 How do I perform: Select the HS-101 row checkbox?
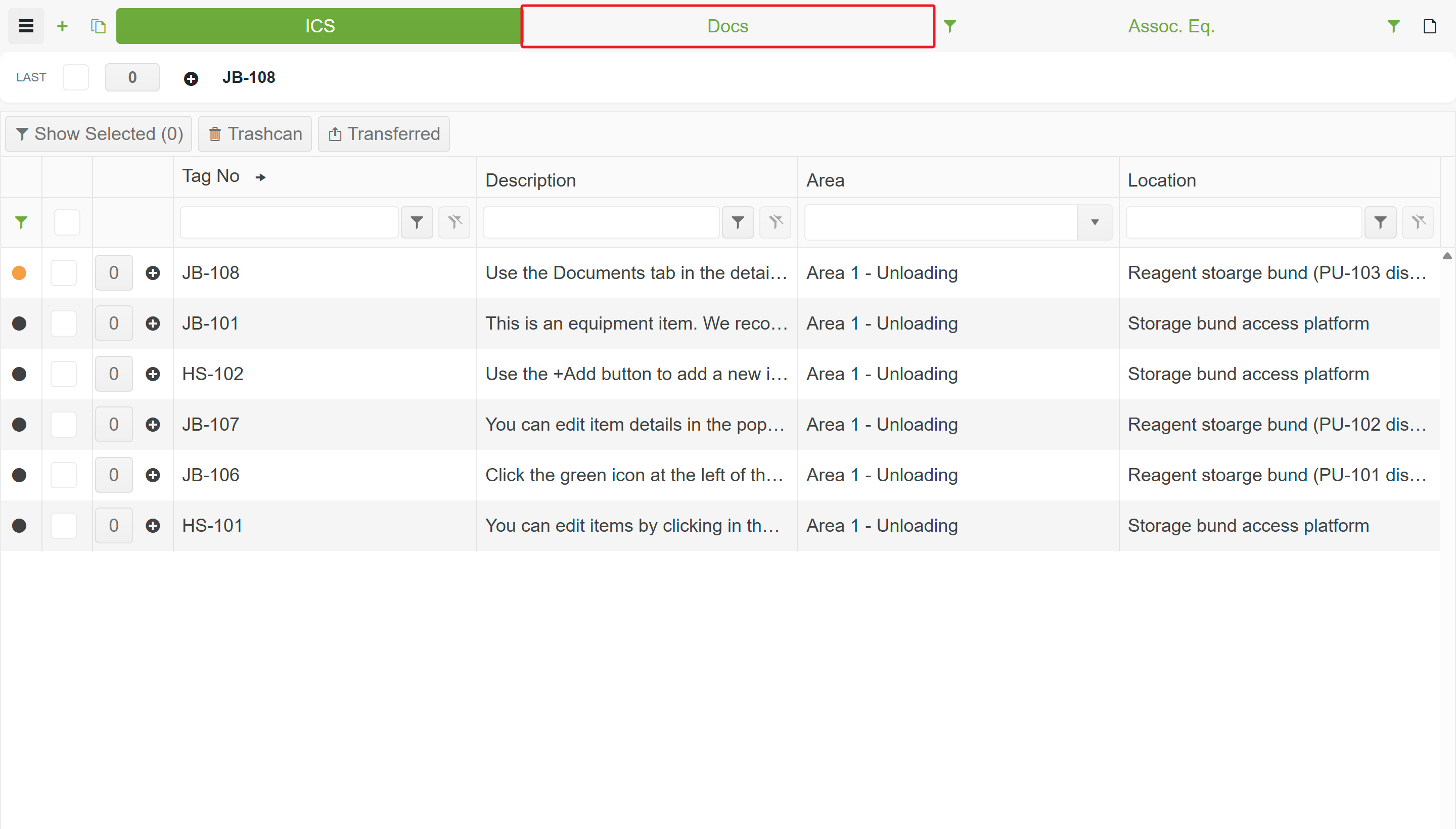[64, 526]
